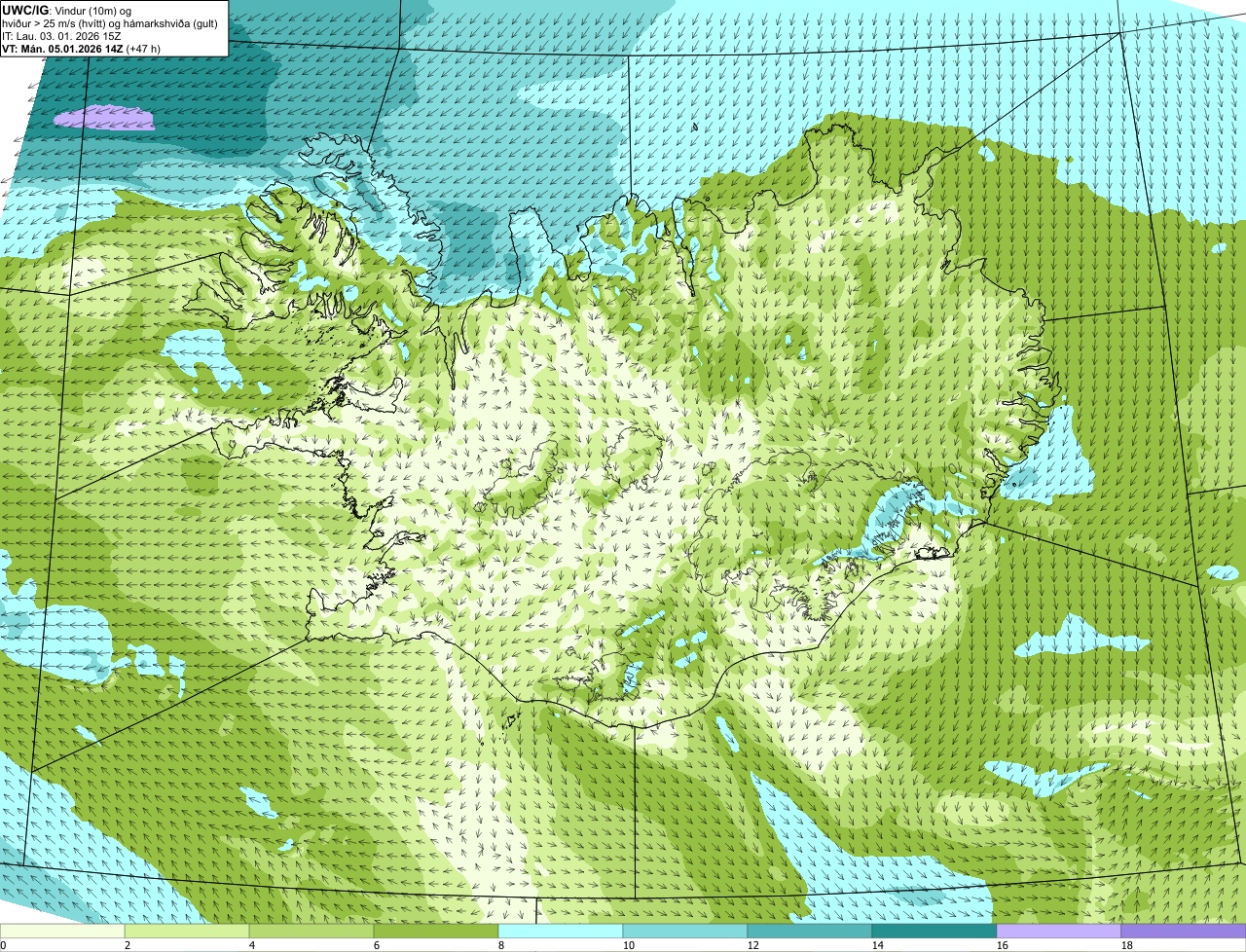Select the lavender 16–18 m/s legend swatch
Viewport: 1246px width, 952px height.
(x=1059, y=932)
